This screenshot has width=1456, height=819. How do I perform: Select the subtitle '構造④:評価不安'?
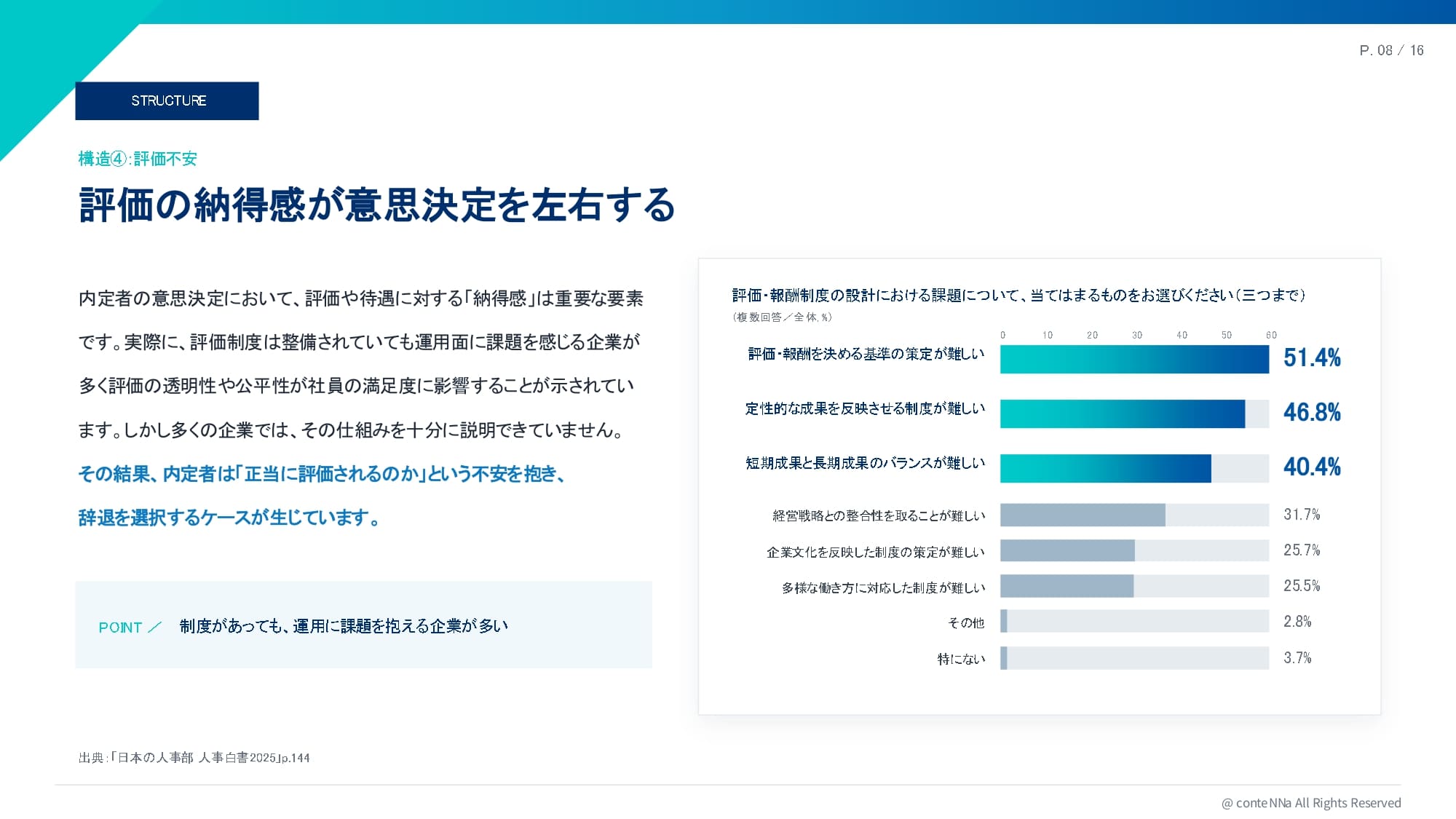(138, 159)
